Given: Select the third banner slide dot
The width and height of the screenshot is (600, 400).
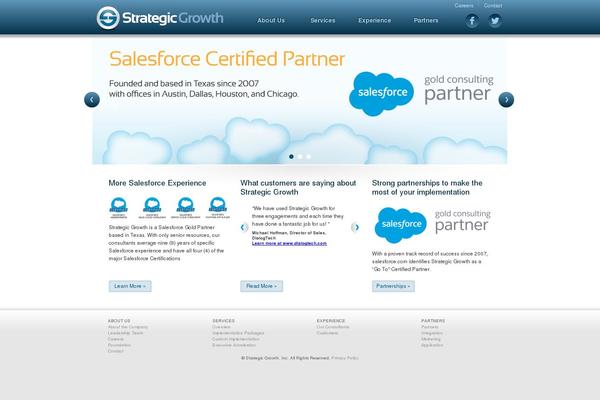Looking at the screenshot, I should pyautogui.click(x=309, y=157).
